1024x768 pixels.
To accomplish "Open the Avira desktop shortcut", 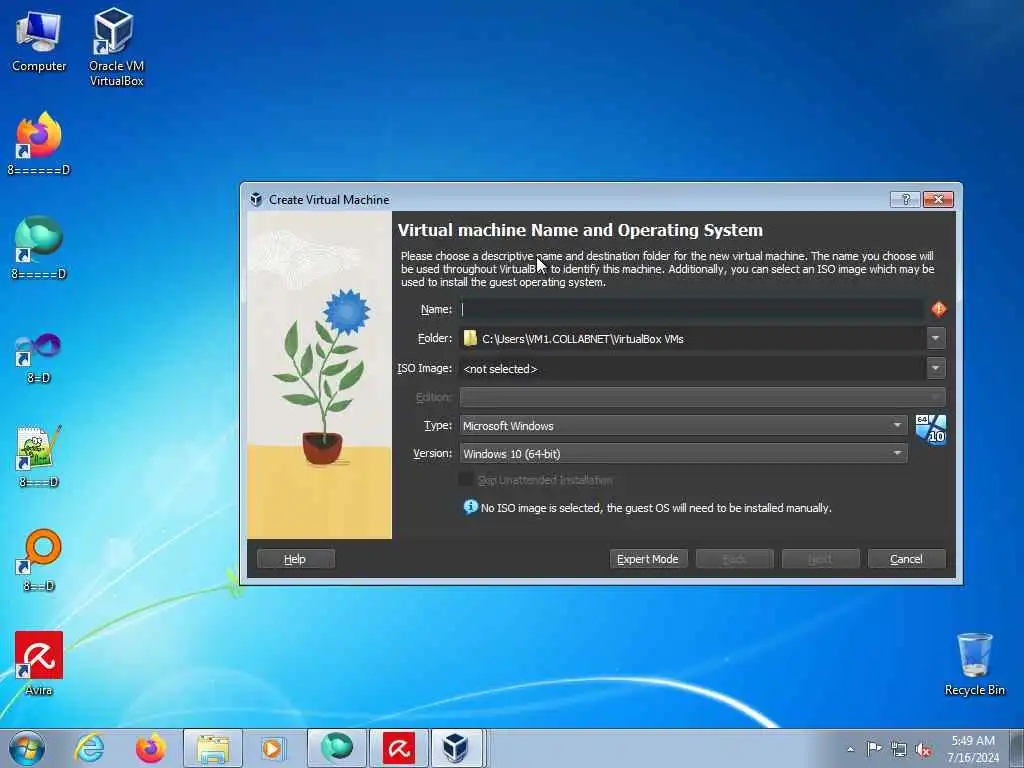I will click(39, 662).
